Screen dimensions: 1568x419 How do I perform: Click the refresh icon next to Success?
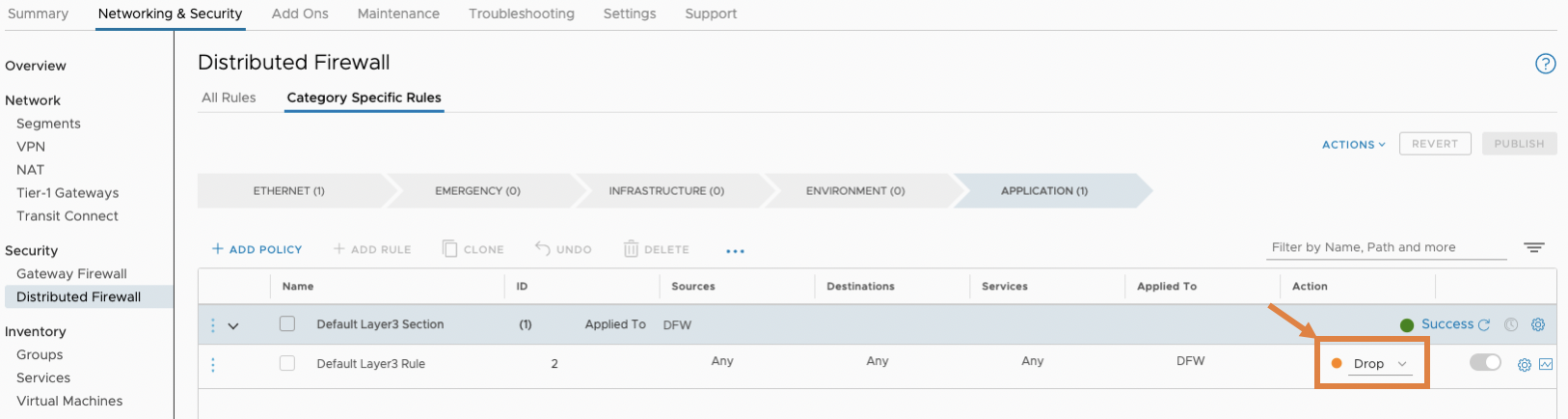pyautogui.click(x=1484, y=325)
